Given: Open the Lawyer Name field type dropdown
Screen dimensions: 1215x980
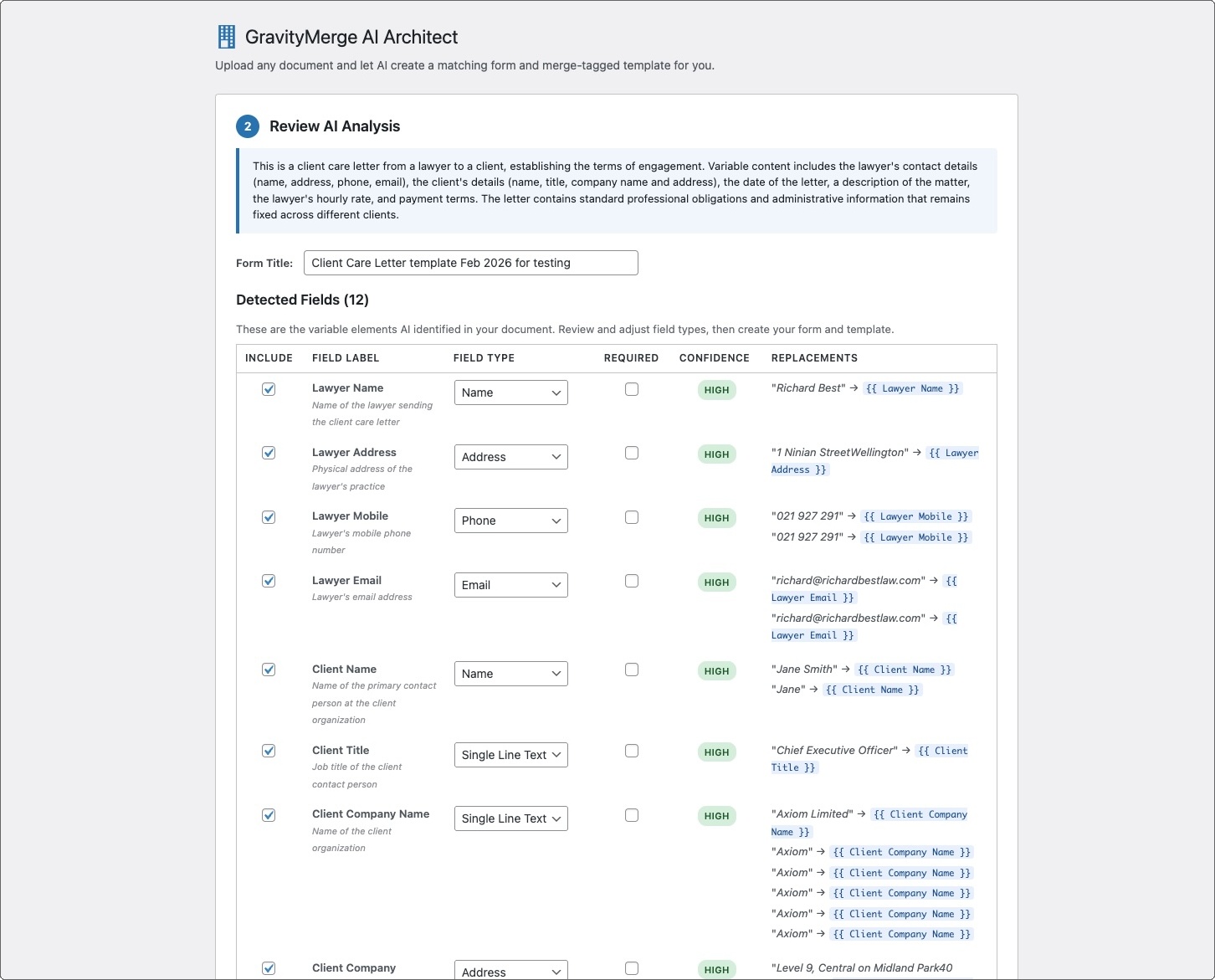Looking at the screenshot, I should (x=510, y=393).
